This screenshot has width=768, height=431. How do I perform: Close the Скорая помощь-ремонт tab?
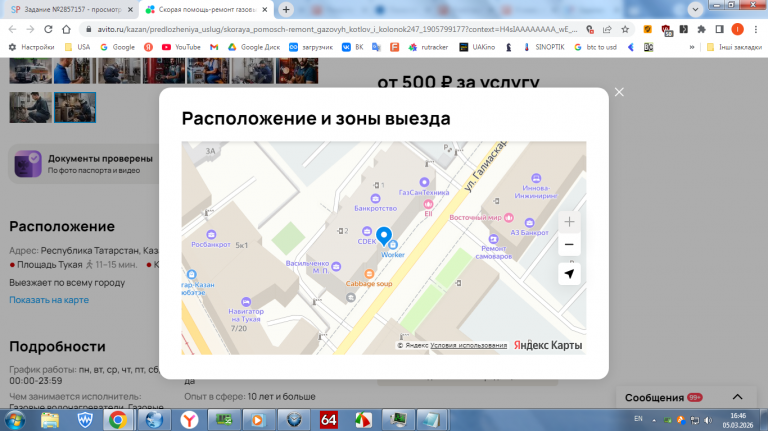tap(265, 9)
